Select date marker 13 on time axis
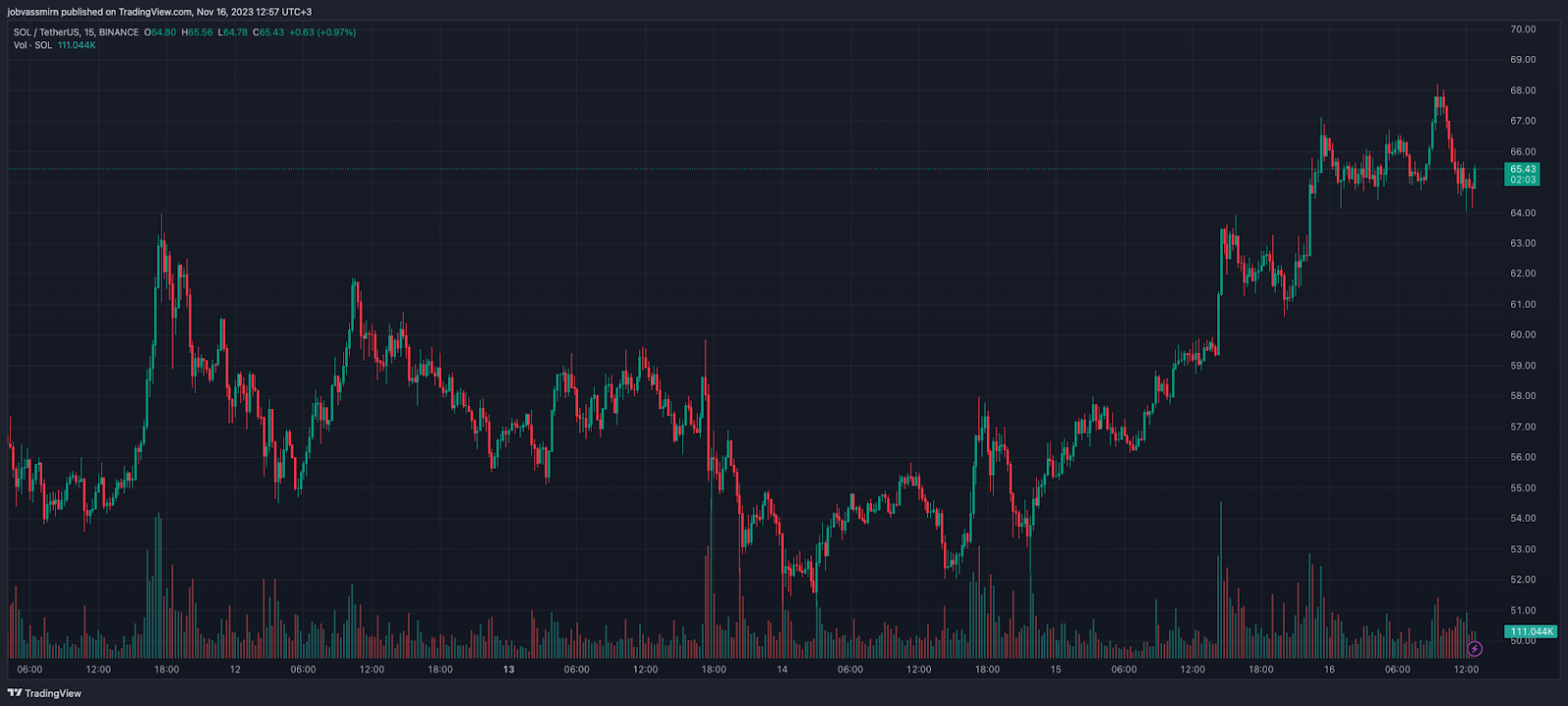This screenshot has height=706, width=1568. pos(508,670)
